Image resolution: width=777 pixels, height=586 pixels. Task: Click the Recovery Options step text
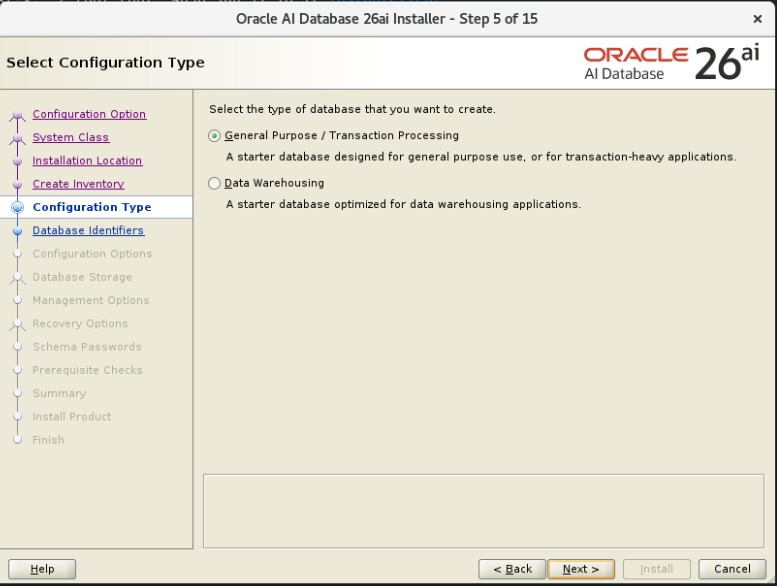point(80,323)
